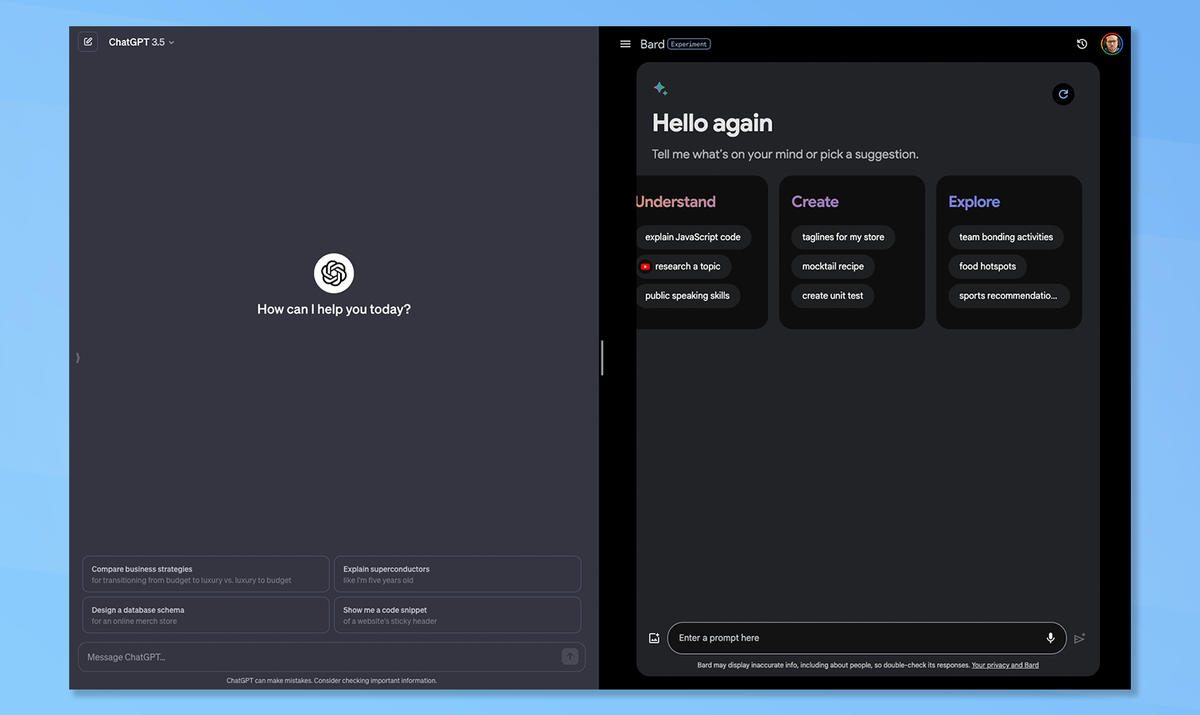Image resolution: width=1200 pixels, height=715 pixels.
Task: Open Bard's hamburger navigation menu
Action: tap(625, 43)
